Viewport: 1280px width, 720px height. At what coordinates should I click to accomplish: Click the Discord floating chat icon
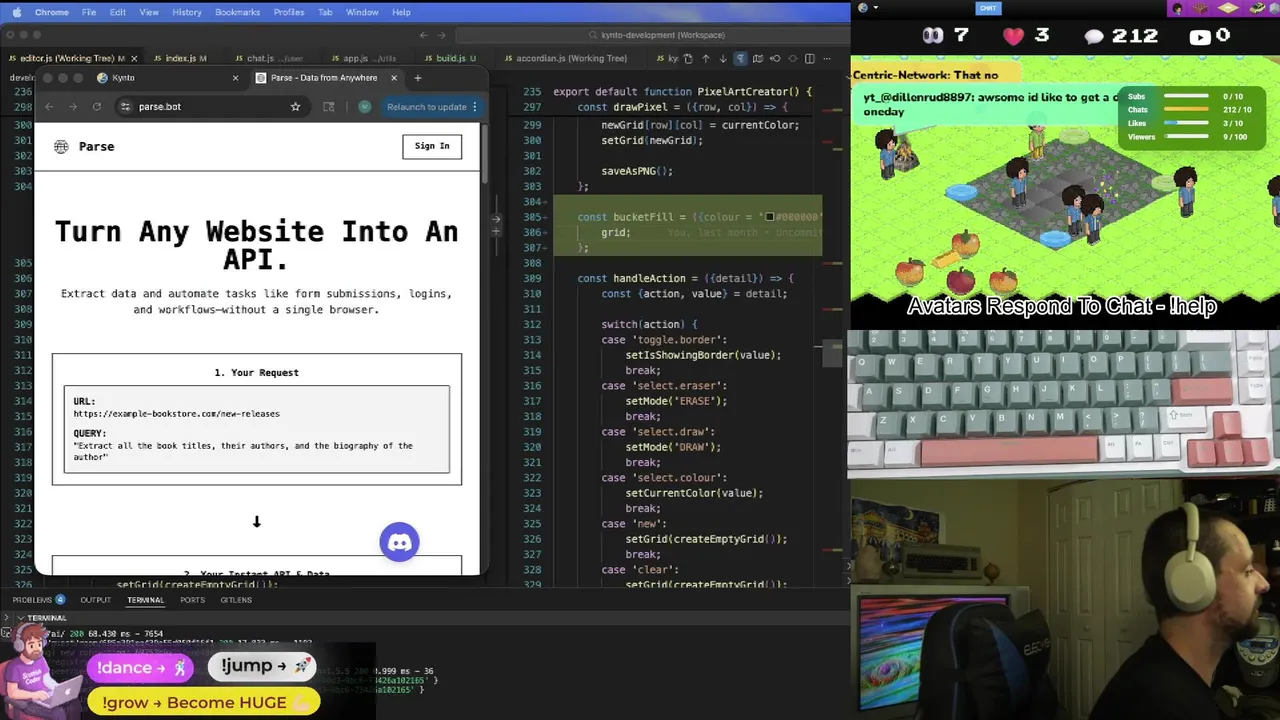(x=399, y=542)
